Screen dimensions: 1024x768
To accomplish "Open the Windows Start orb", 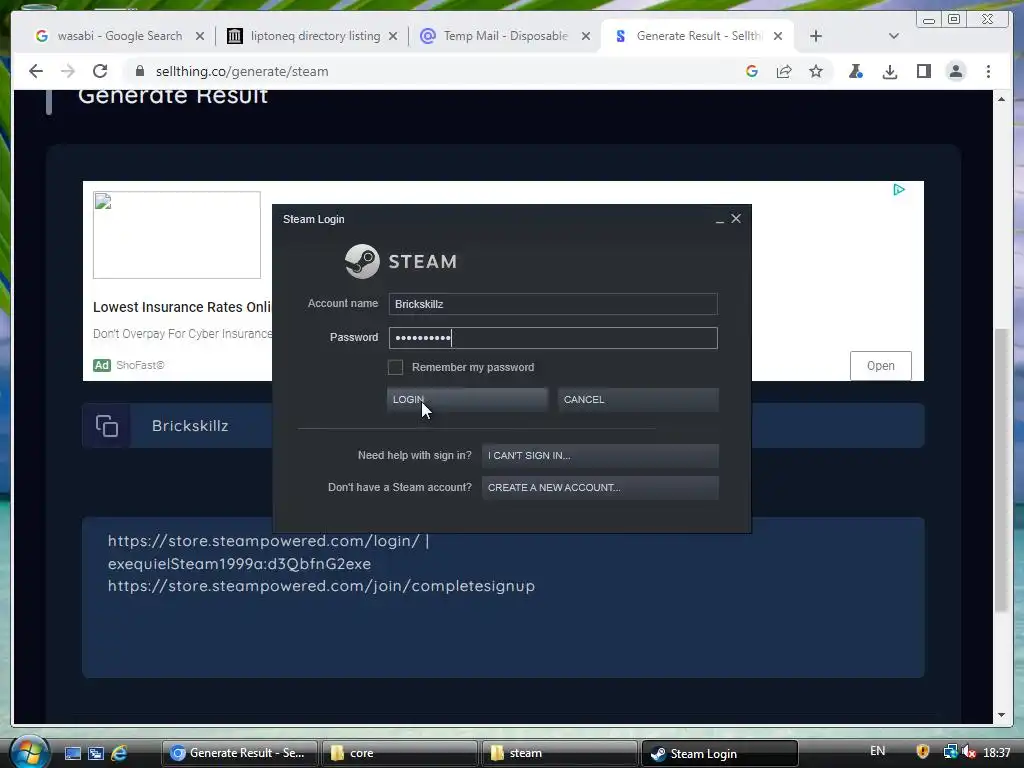I will [29, 752].
